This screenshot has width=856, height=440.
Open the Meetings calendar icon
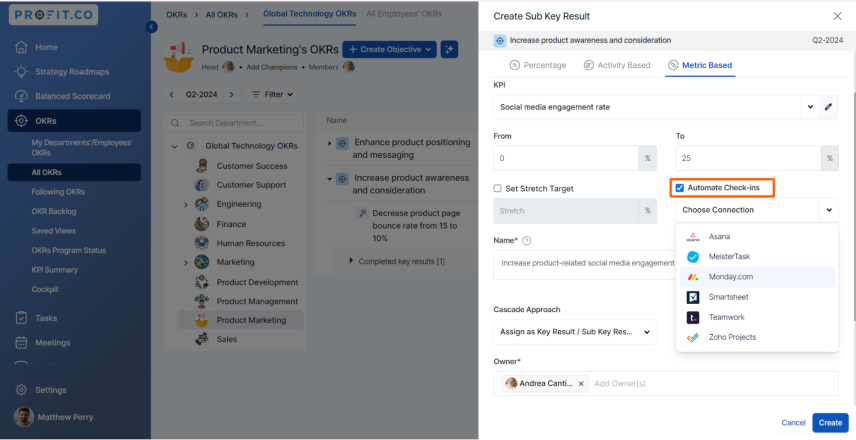tap(21, 343)
